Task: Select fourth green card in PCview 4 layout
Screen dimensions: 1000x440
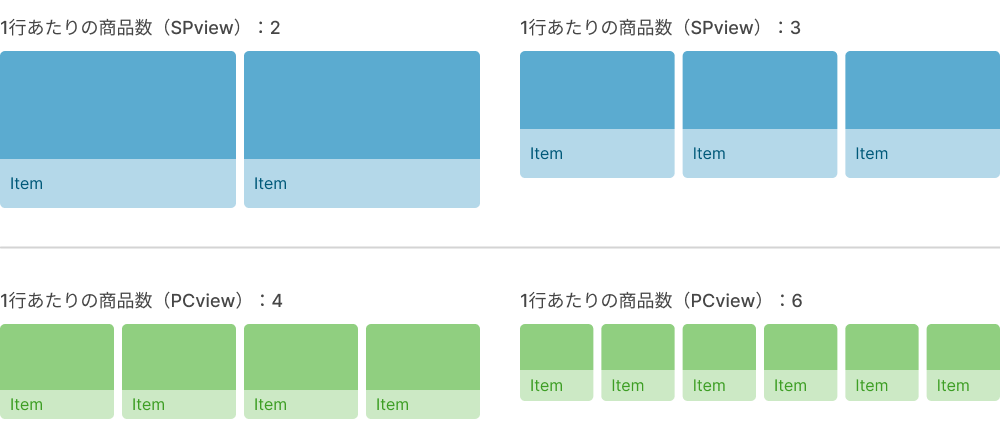Action: (423, 371)
